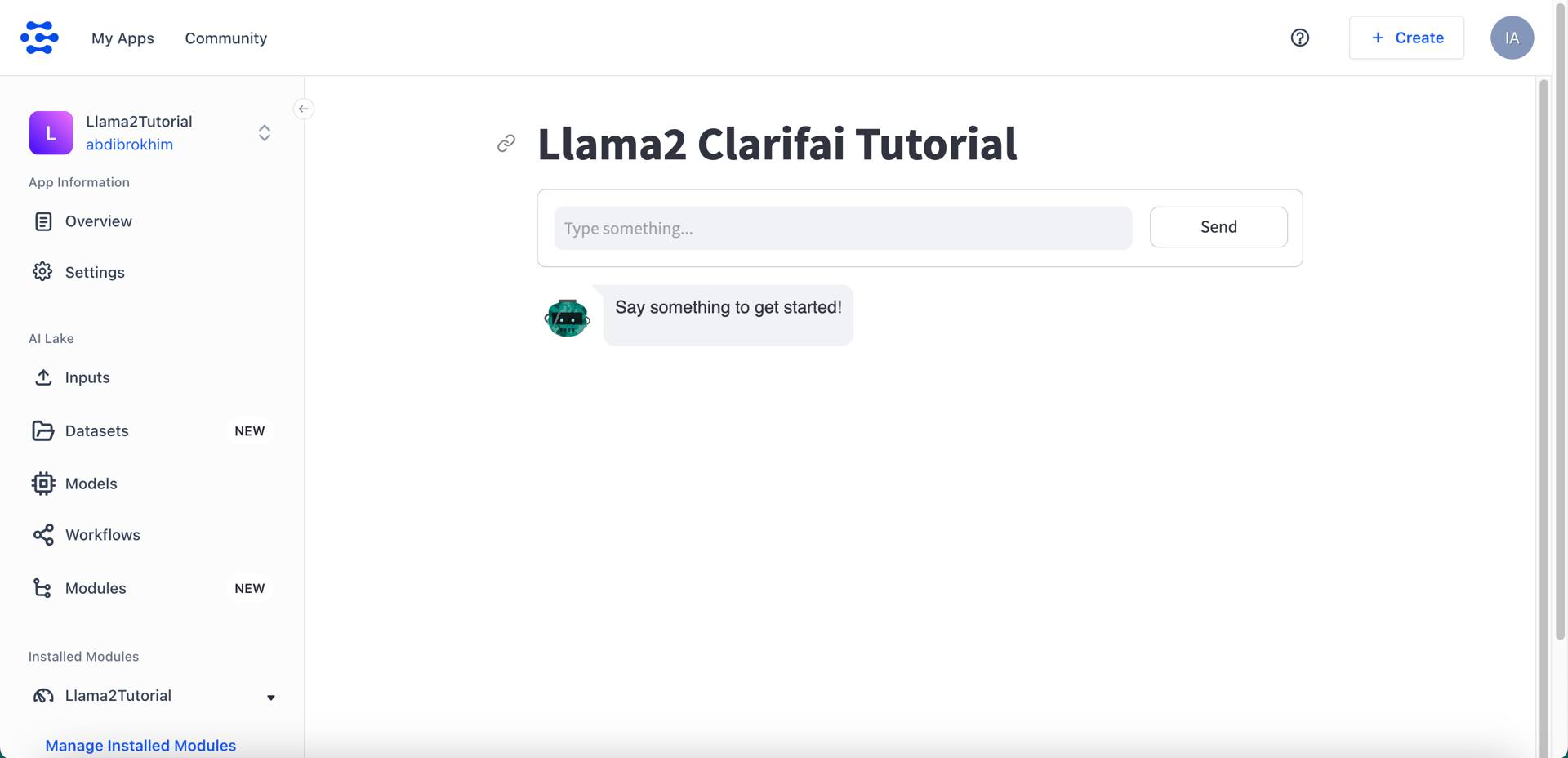Click the Modules branch icon
Viewport: 1568px width, 758px height.
pyautogui.click(x=43, y=588)
